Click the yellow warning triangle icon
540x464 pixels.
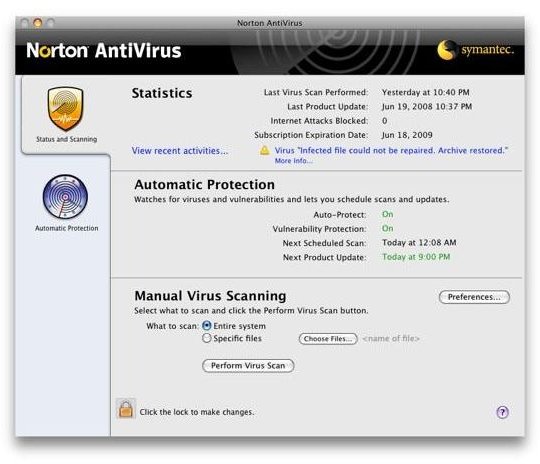tap(264, 150)
